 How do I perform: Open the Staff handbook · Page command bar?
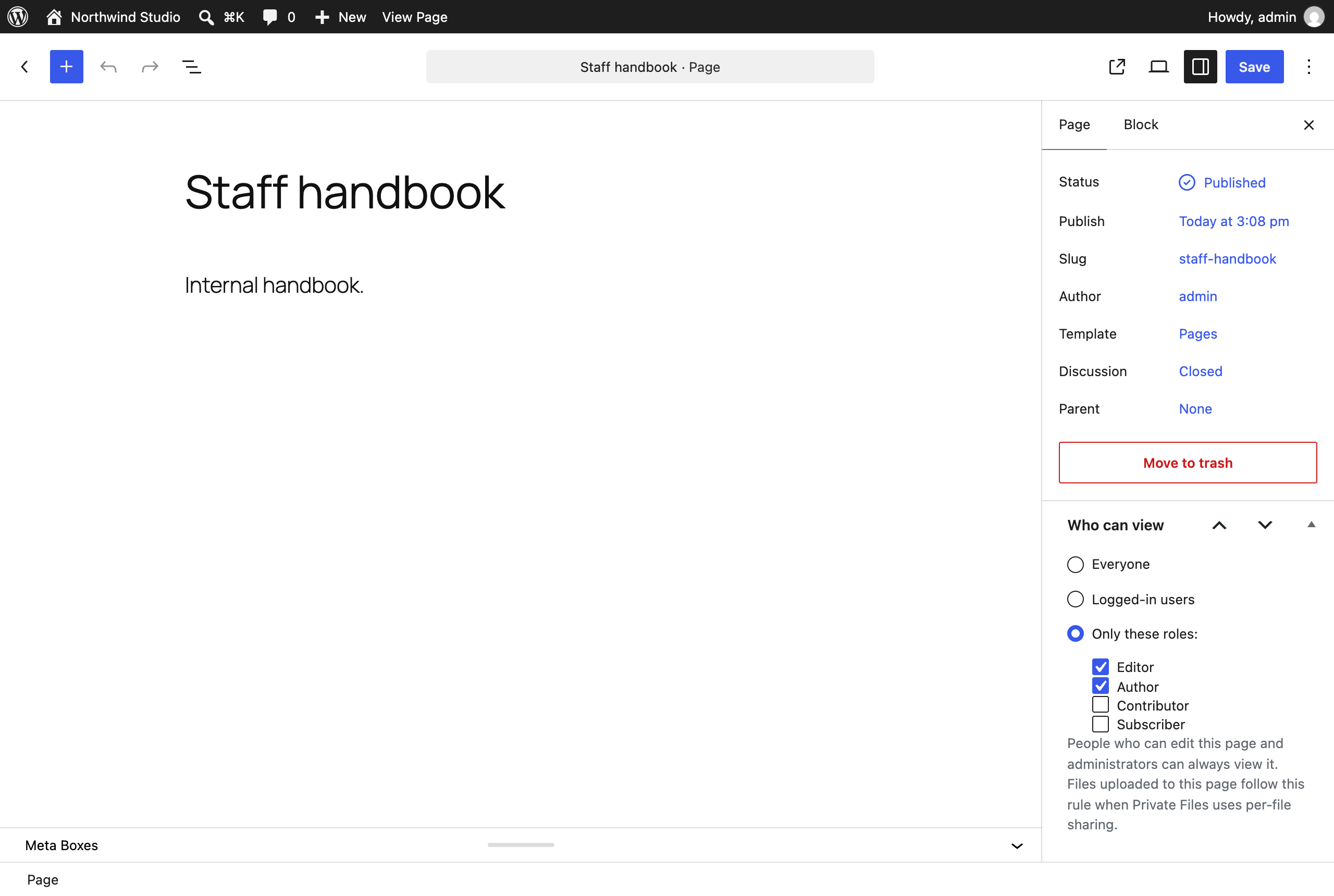650,67
